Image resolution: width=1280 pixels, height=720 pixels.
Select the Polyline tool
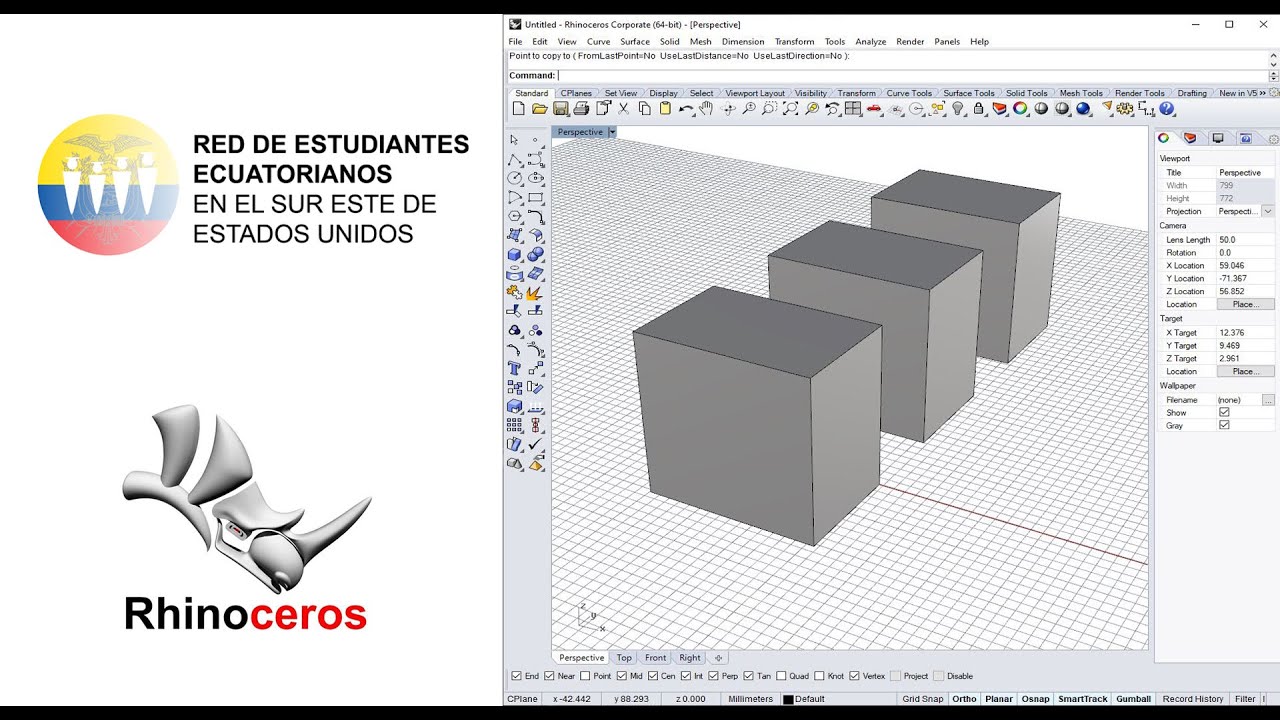coord(514,159)
